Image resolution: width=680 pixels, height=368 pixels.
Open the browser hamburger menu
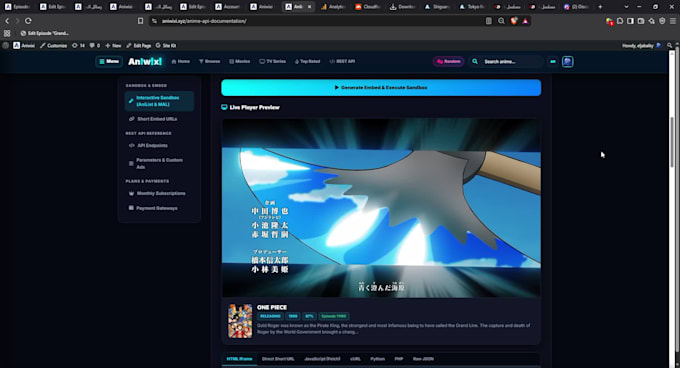[x=673, y=21]
